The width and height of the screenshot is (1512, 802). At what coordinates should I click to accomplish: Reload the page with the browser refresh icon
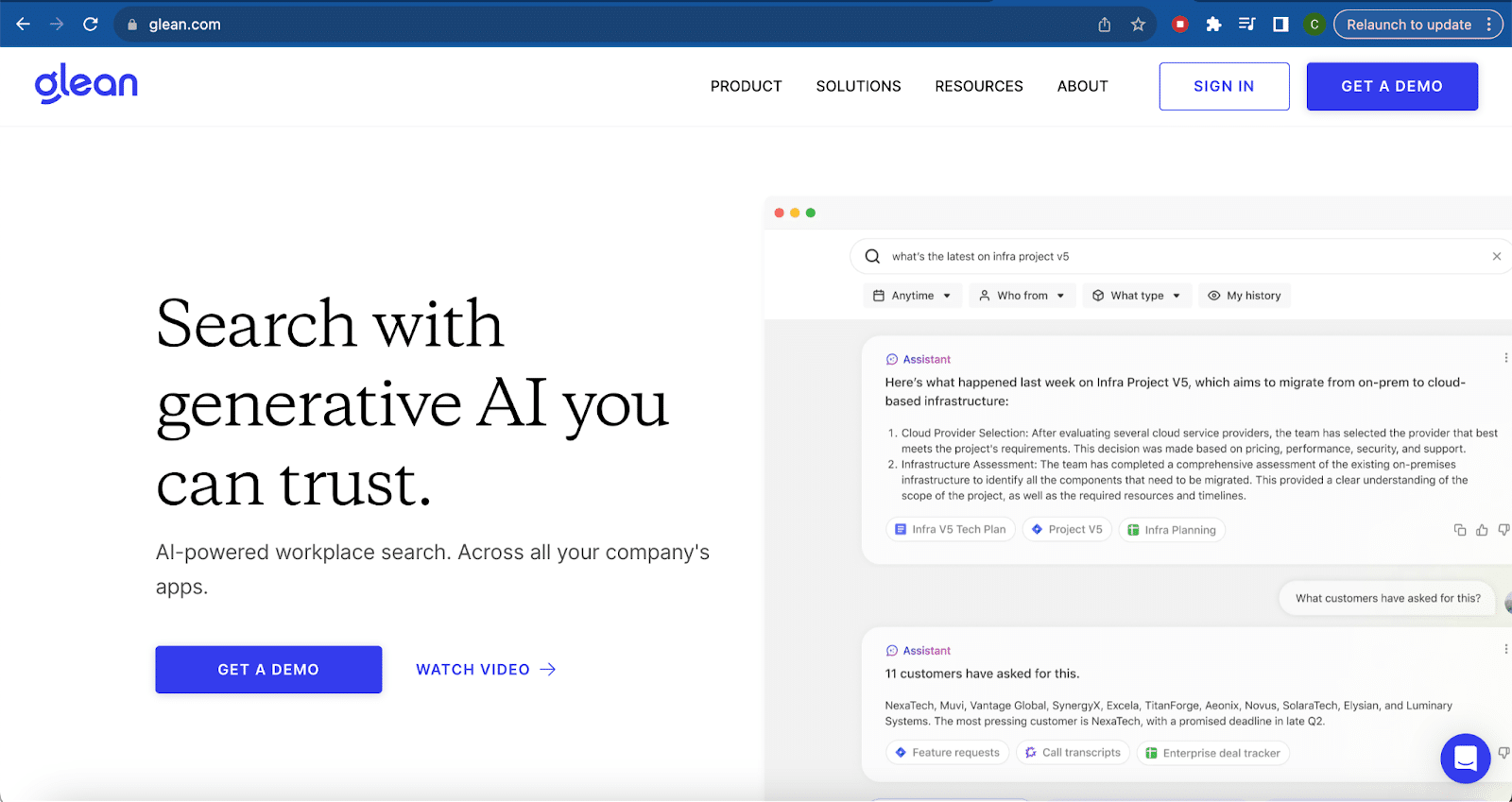point(91,25)
